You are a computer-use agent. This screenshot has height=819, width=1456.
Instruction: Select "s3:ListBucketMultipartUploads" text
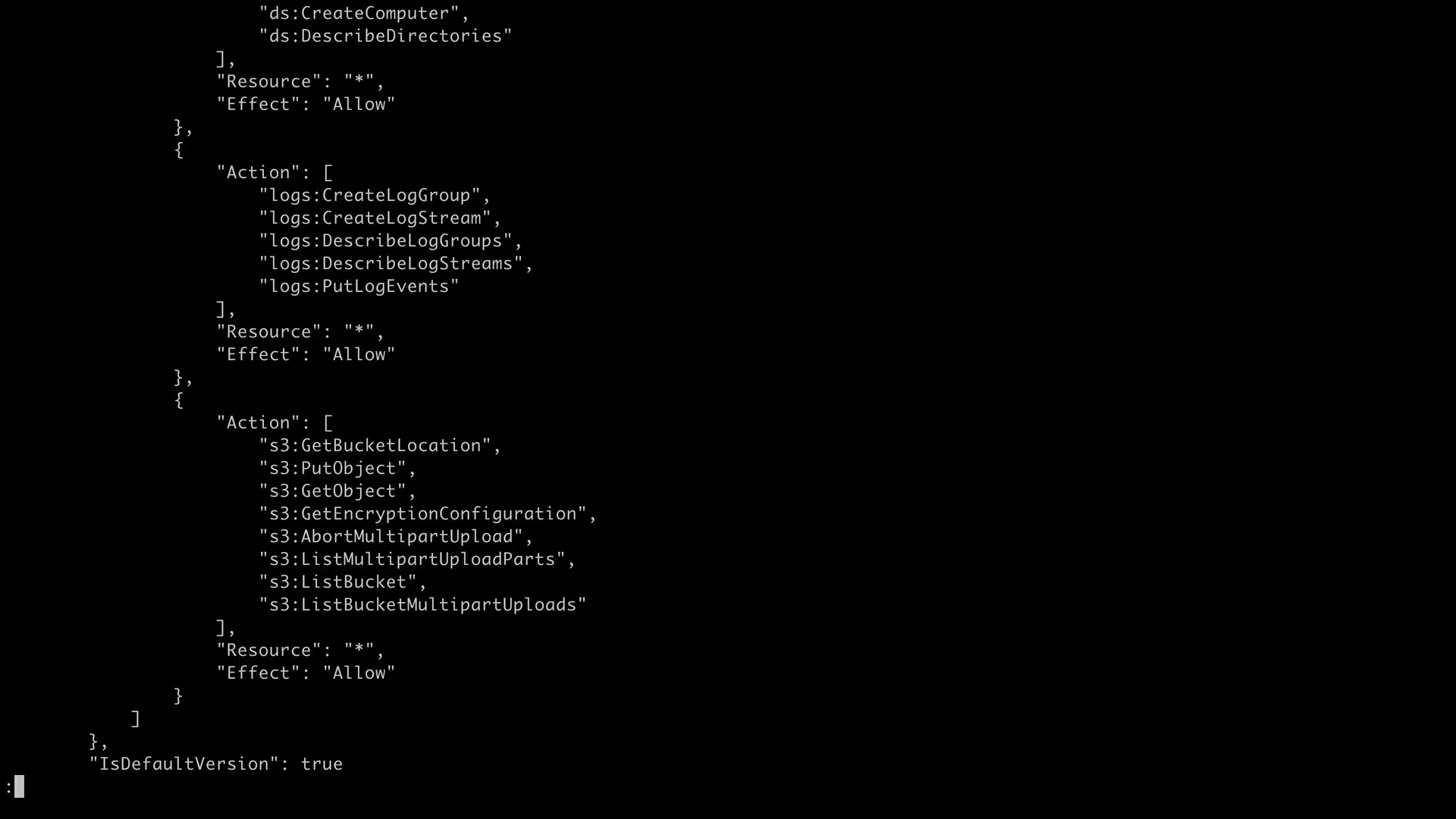pyautogui.click(x=423, y=605)
